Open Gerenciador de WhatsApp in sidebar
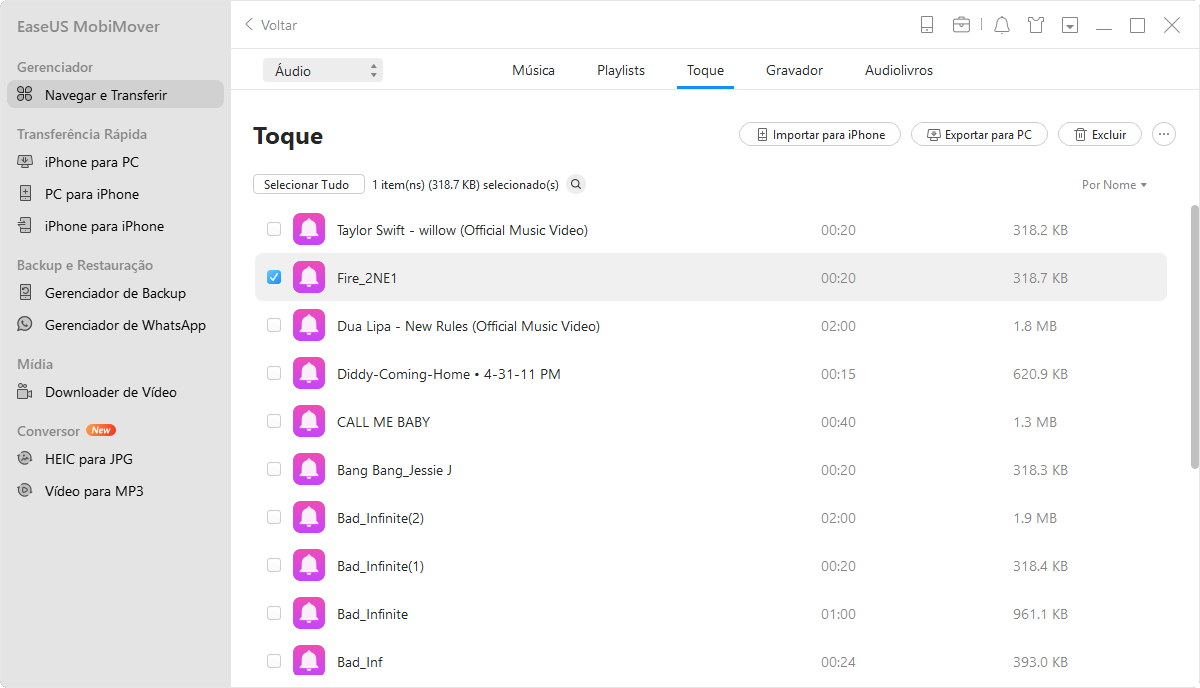The width and height of the screenshot is (1200, 688). (x=124, y=325)
